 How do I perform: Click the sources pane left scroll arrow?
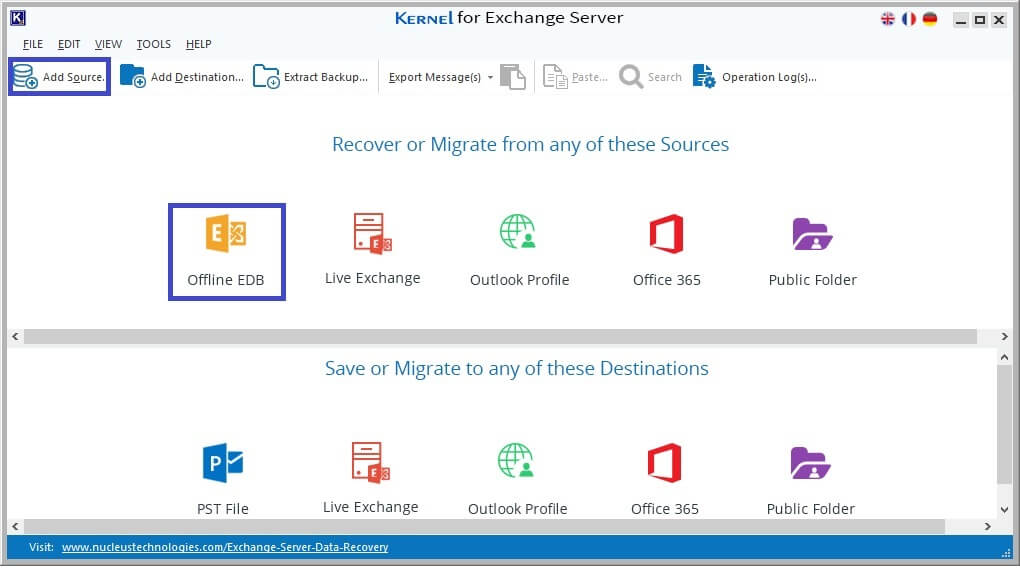[x=16, y=336]
